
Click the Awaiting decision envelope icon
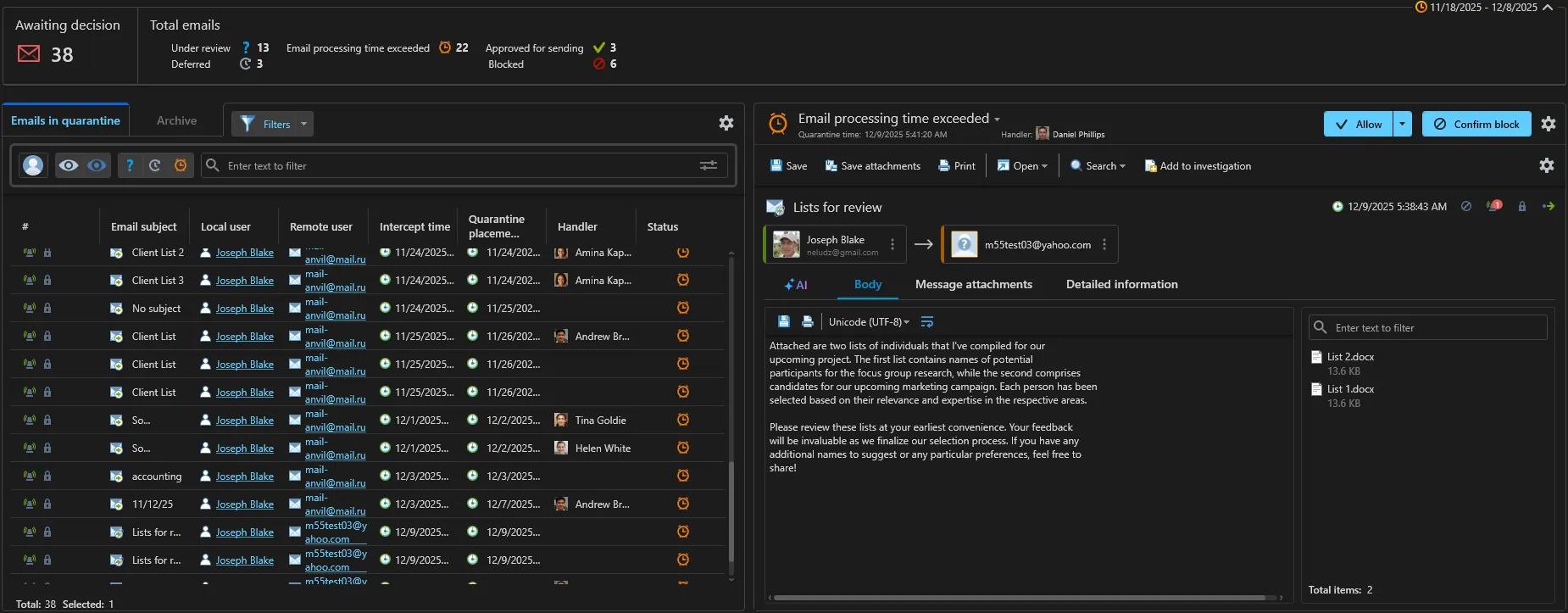pos(29,54)
